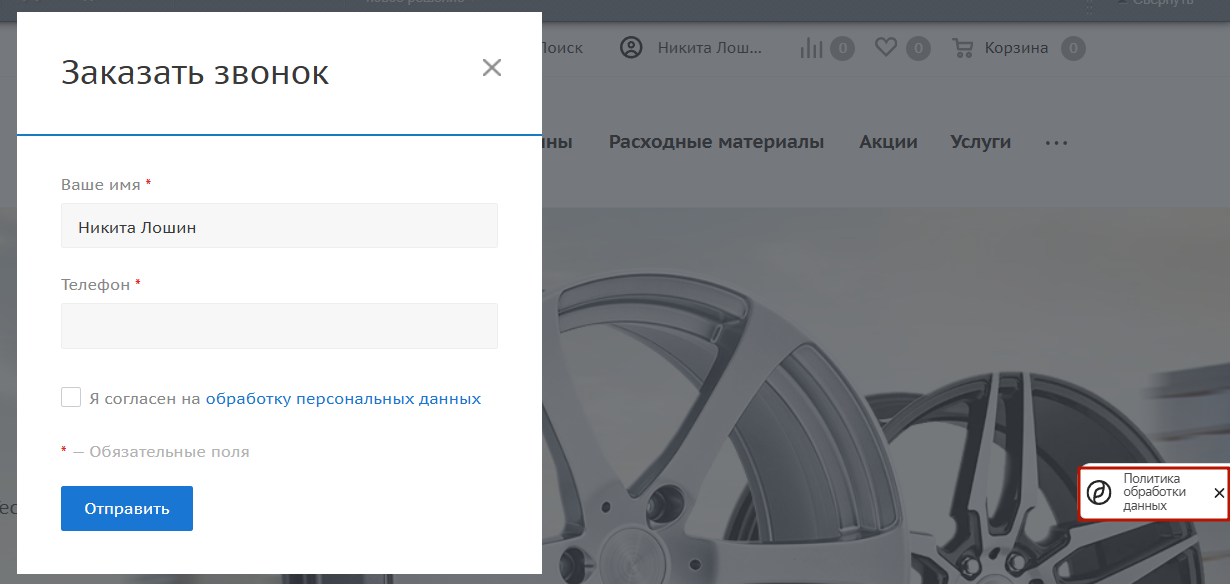The height and width of the screenshot is (584, 1230).
Task: Go to the 'Акции' menu section
Action: (888, 142)
